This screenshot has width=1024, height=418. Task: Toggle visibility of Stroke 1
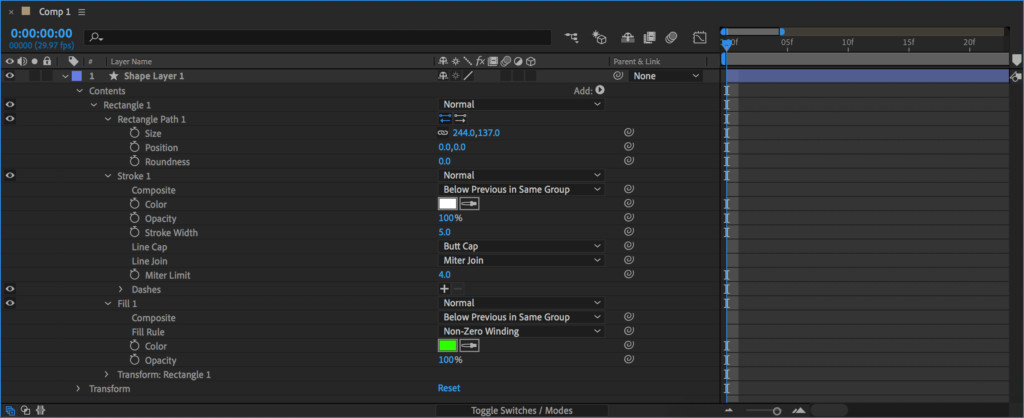tap(10, 175)
